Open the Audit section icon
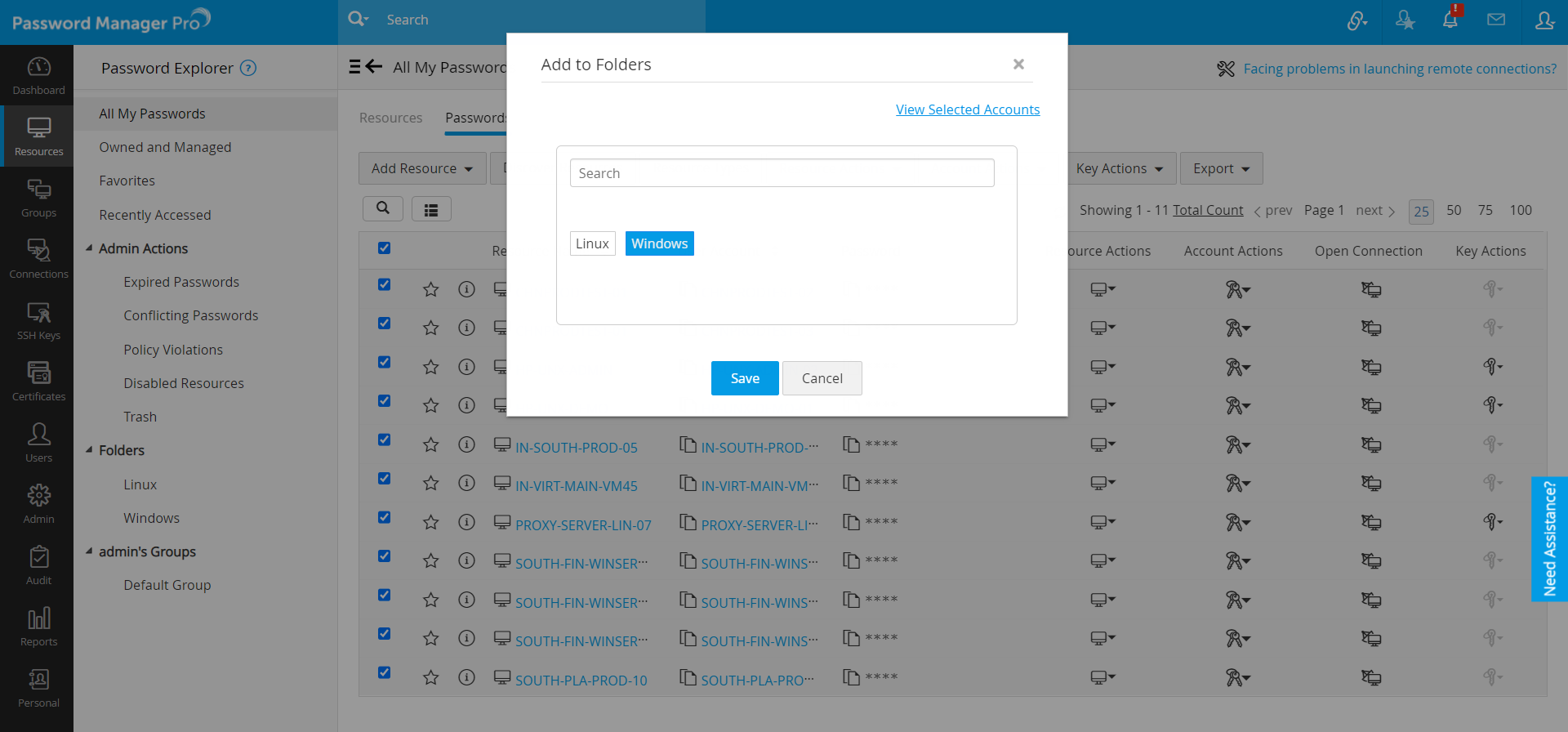Image resolution: width=1568 pixels, height=732 pixels. click(38, 565)
